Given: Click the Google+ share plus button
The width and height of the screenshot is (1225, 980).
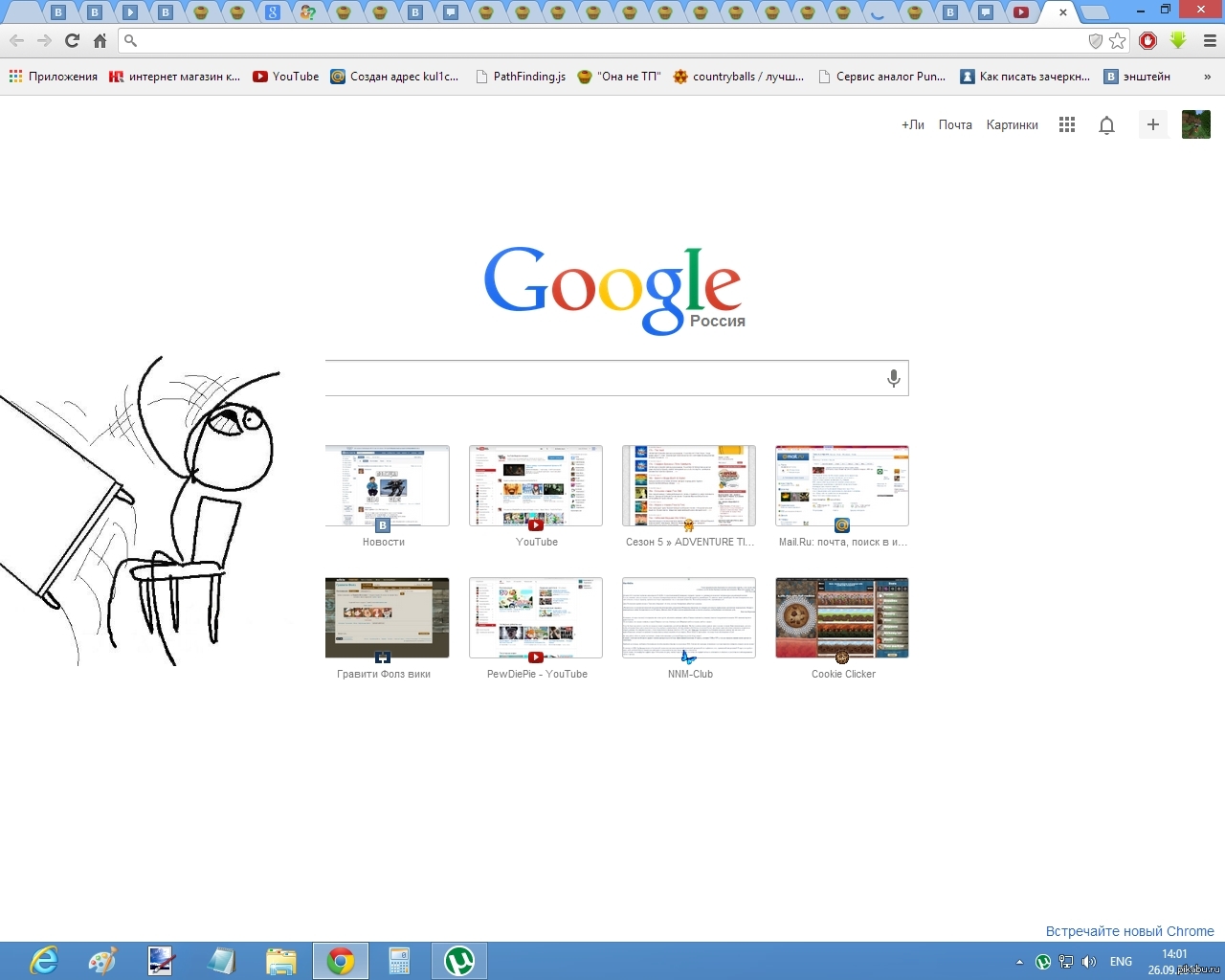Looking at the screenshot, I should (1153, 124).
